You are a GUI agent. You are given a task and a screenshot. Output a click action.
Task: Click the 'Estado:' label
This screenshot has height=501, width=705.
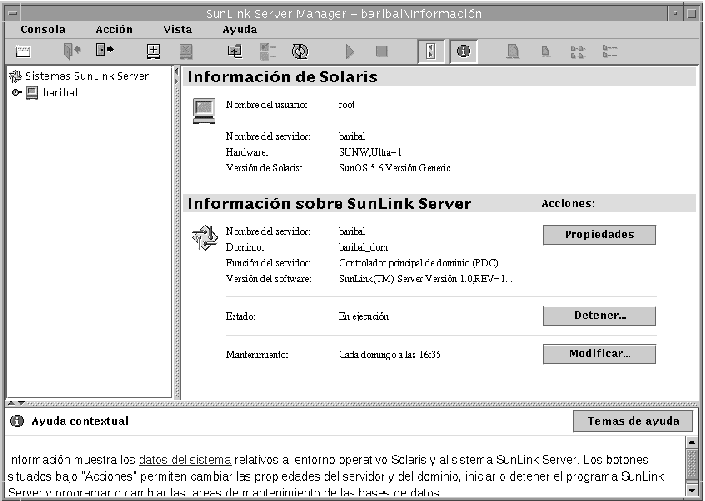(x=241, y=317)
